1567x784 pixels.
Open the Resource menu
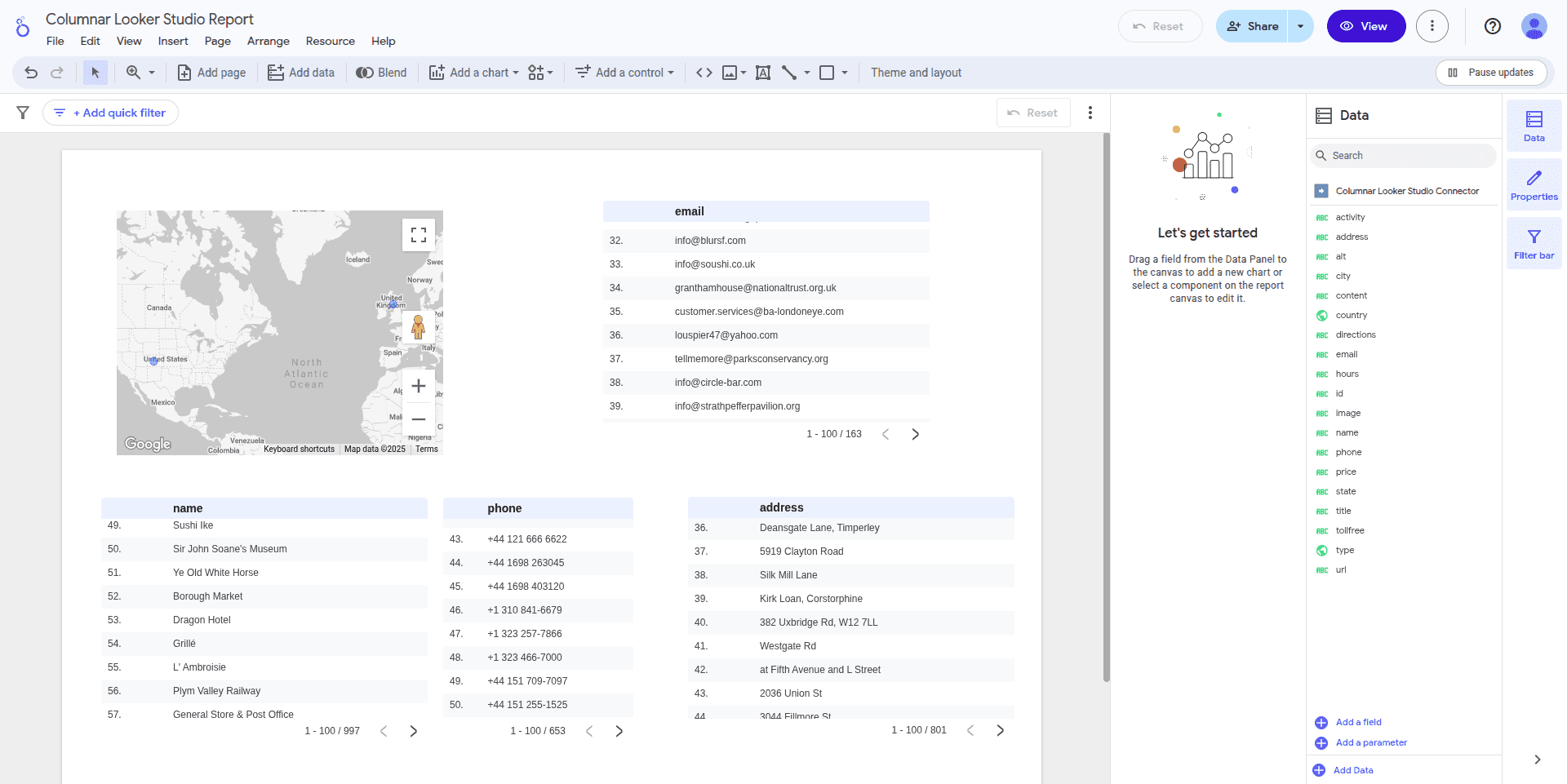[x=330, y=41]
